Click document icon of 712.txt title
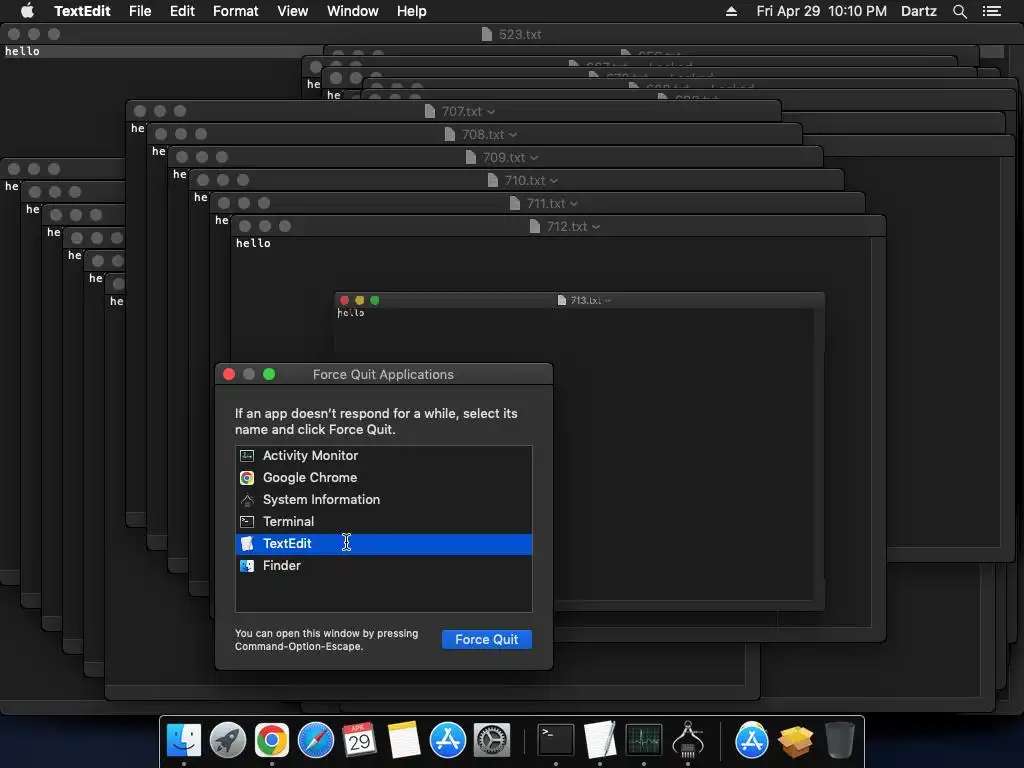Viewport: 1024px width, 768px height. pyautogui.click(x=535, y=226)
